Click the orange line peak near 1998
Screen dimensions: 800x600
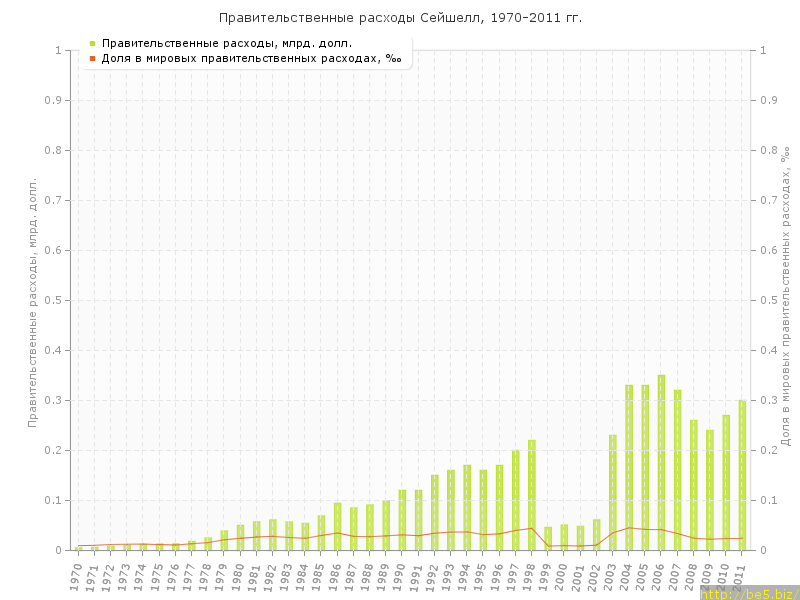pos(532,528)
